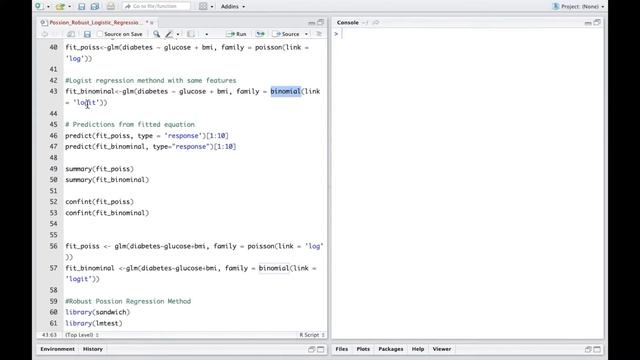Open the Project: (None) menu
The width and height of the screenshot is (640, 360).
click(578, 7)
